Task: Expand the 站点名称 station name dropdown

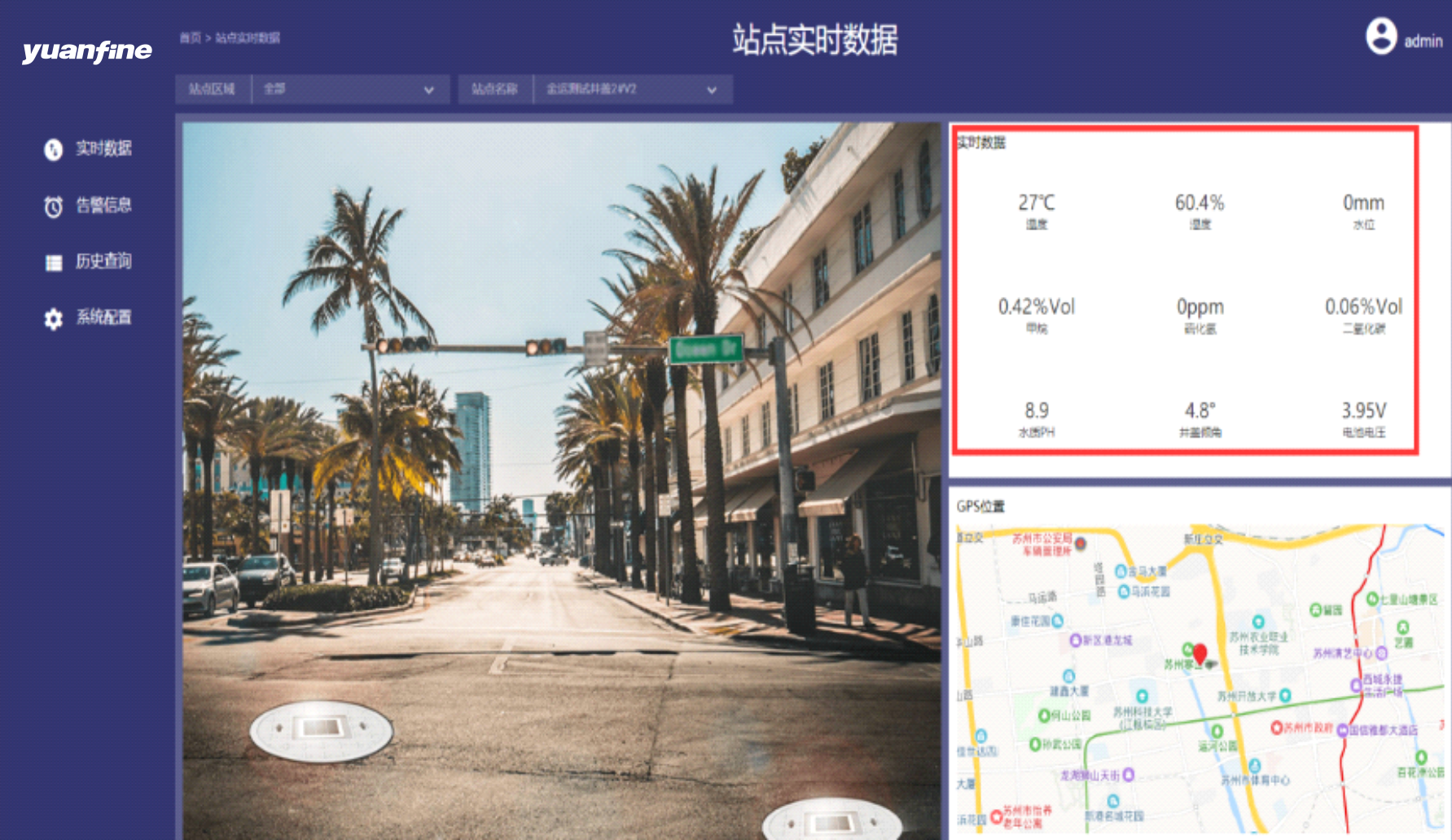Action: (x=632, y=90)
